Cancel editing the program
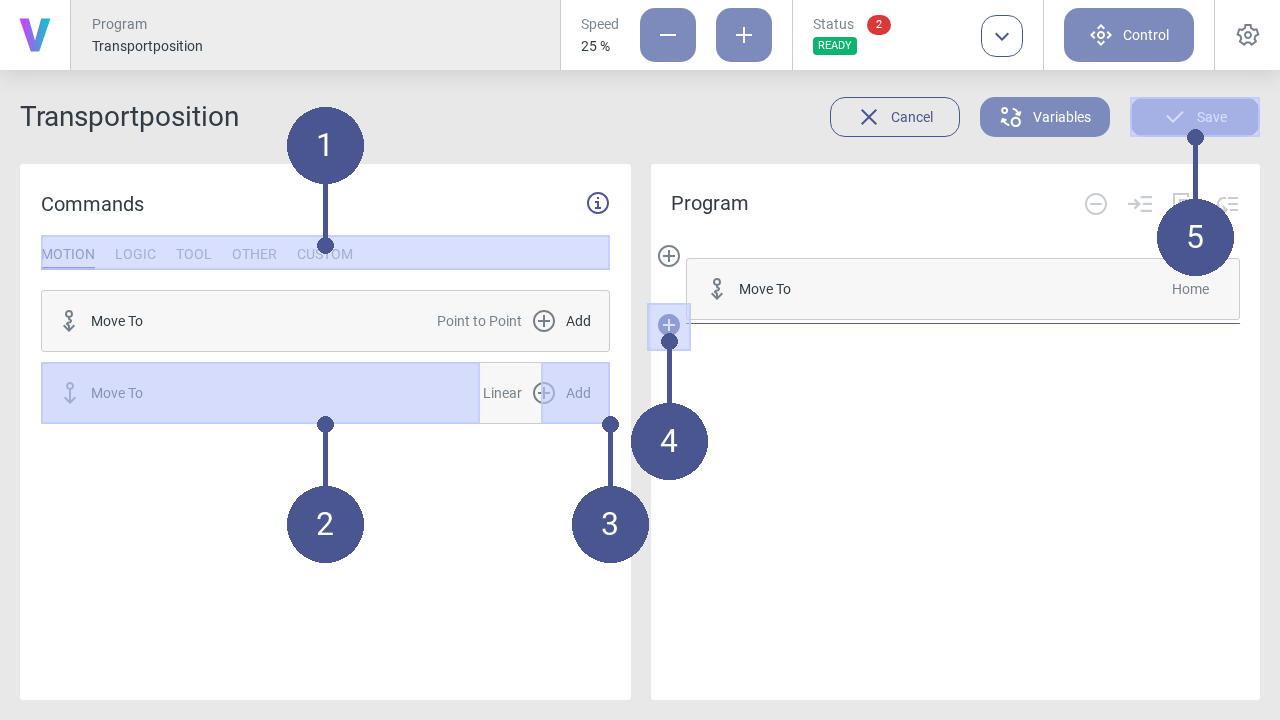This screenshot has width=1280, height=720. click(x=895, y=117)
